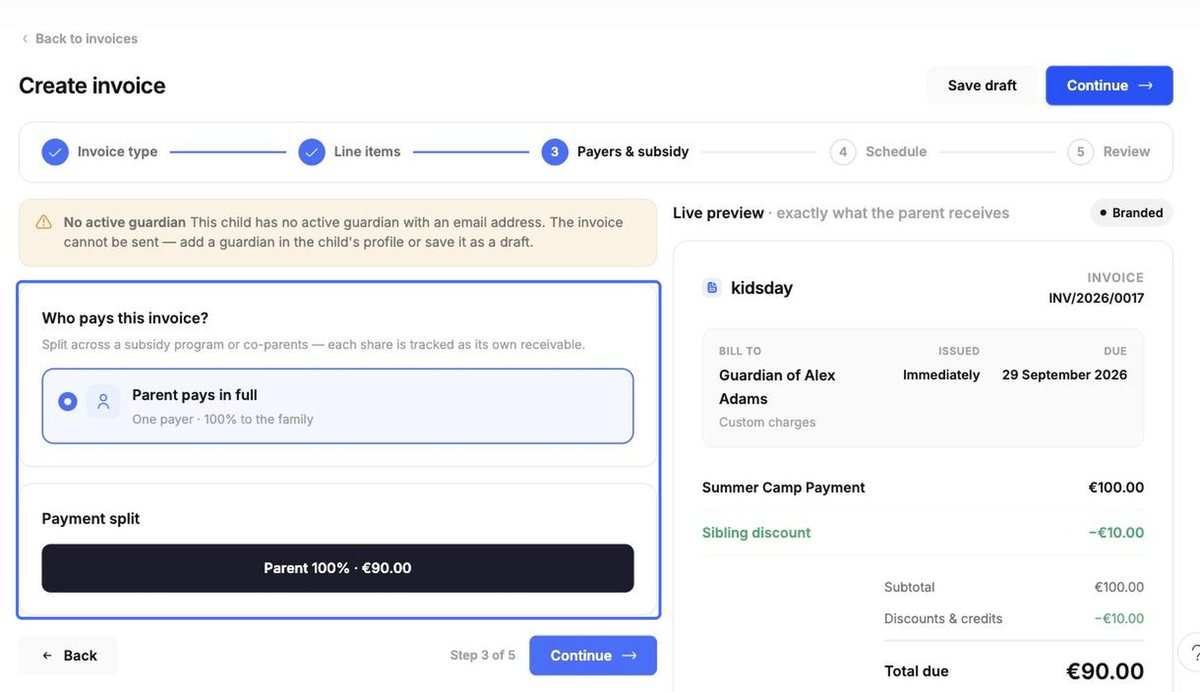Screen dimensions: 1200x692
Task: Click the kidsday document logo icon
Action: (x=712, y=288)
